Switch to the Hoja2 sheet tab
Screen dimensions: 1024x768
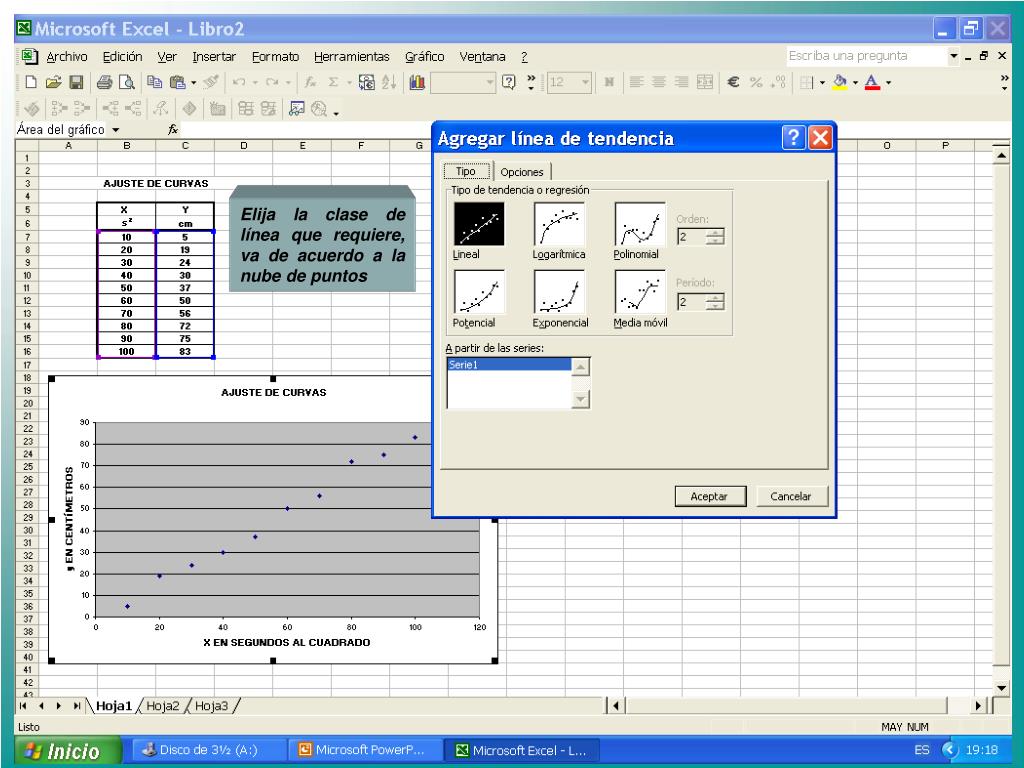click(163, 706)
